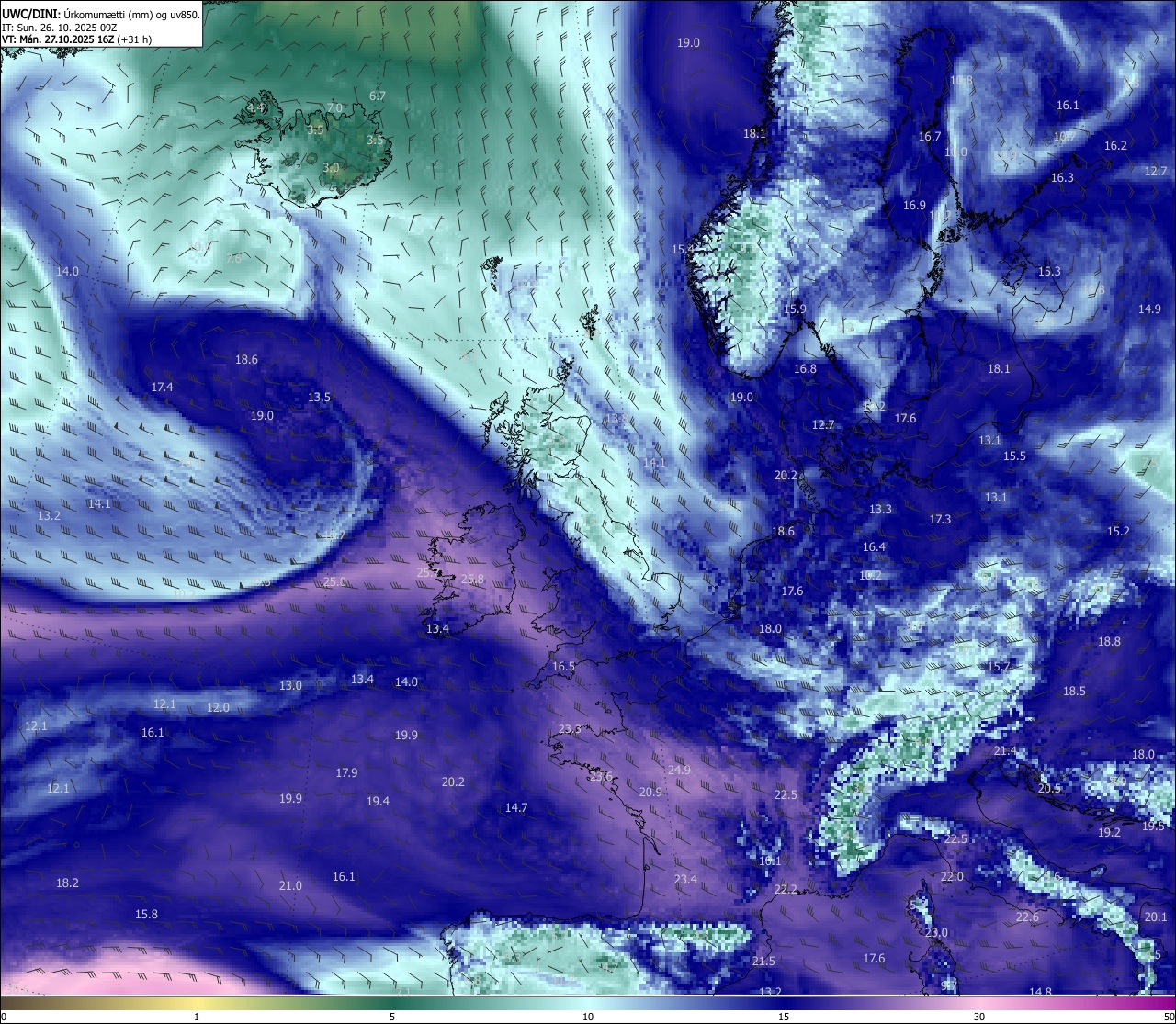The width and height of the screenshot is (1176, 1024).
Task: Click the 14.7 map value
Action: pyautogui.click(x=516, y=807)
